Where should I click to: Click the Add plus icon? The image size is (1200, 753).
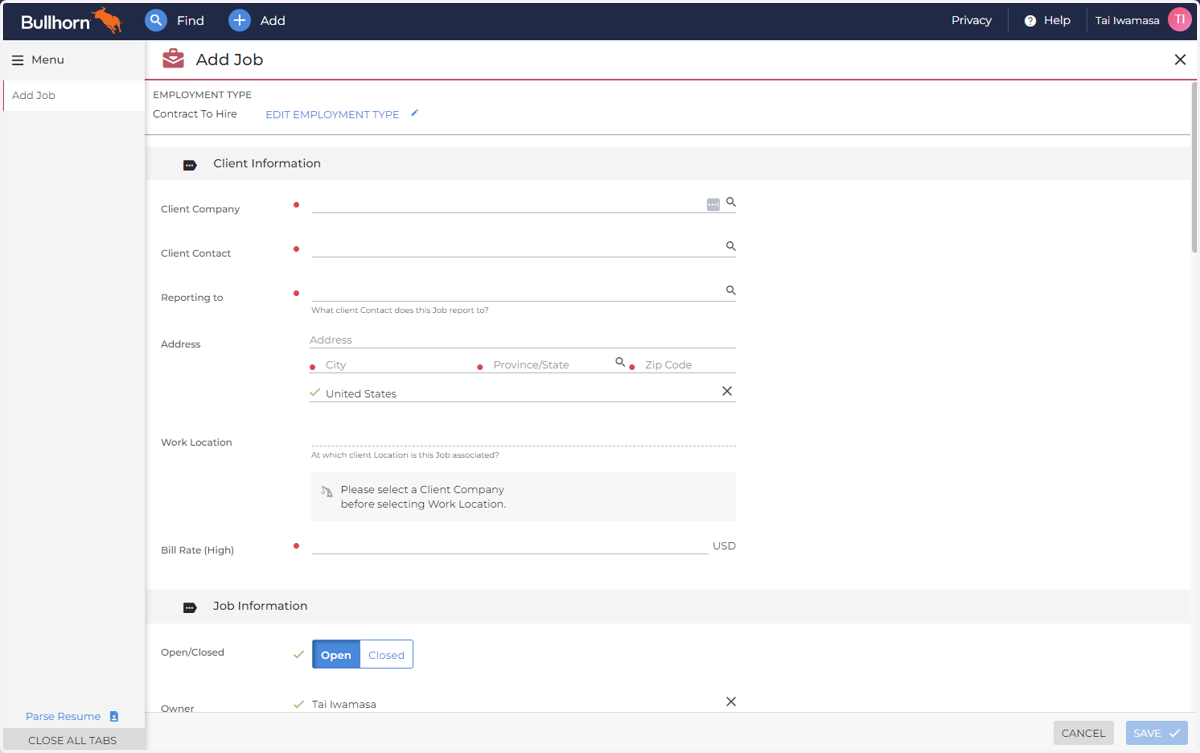pos(239,20)
